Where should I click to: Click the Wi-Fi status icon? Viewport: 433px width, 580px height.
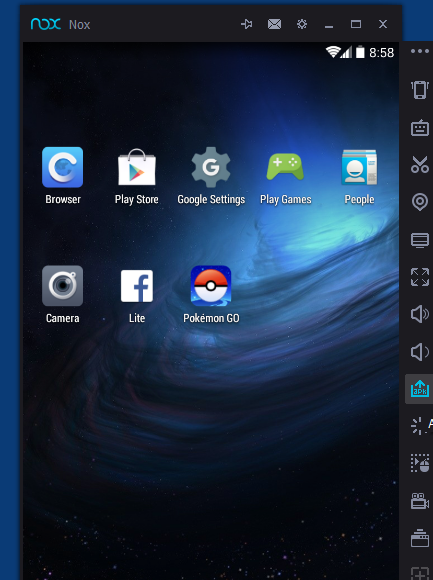(333, 52)
